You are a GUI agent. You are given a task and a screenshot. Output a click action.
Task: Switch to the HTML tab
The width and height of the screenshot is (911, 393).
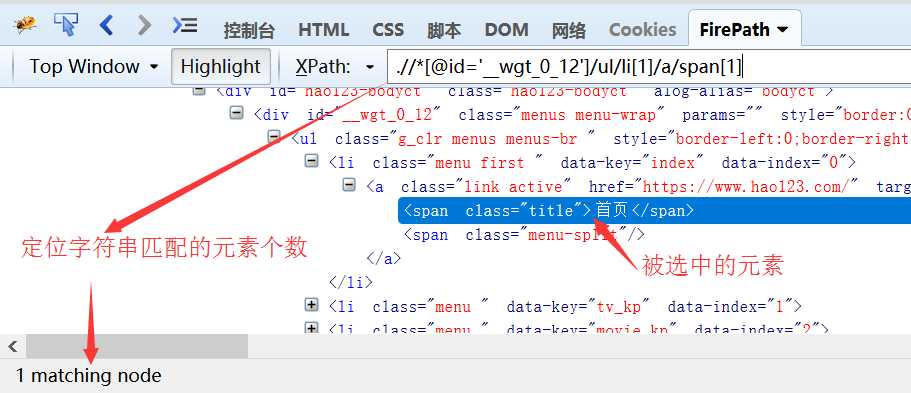coord(323,30)
